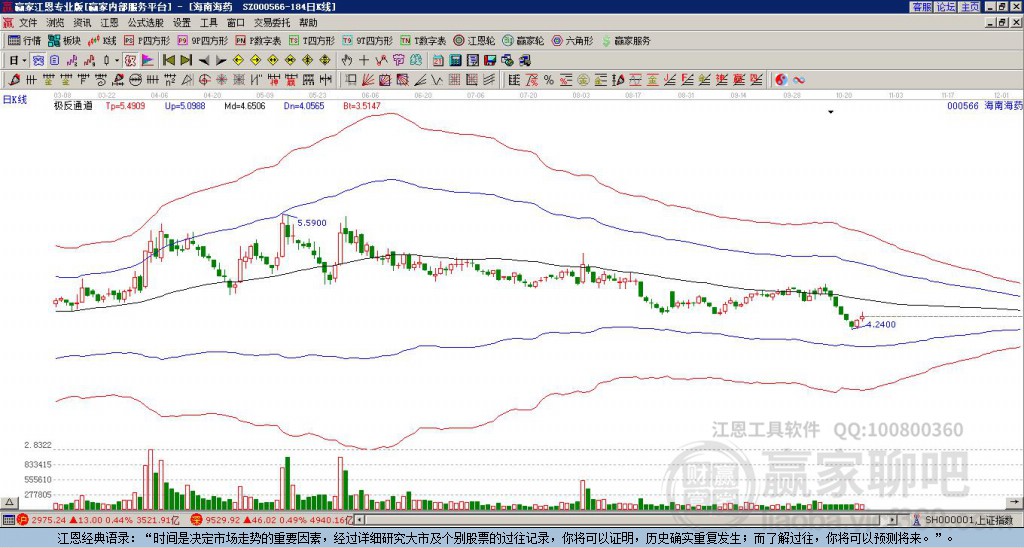Toggle the 权 adjustment button
This screenshot has height=548, width=1024.
(130, 61)
